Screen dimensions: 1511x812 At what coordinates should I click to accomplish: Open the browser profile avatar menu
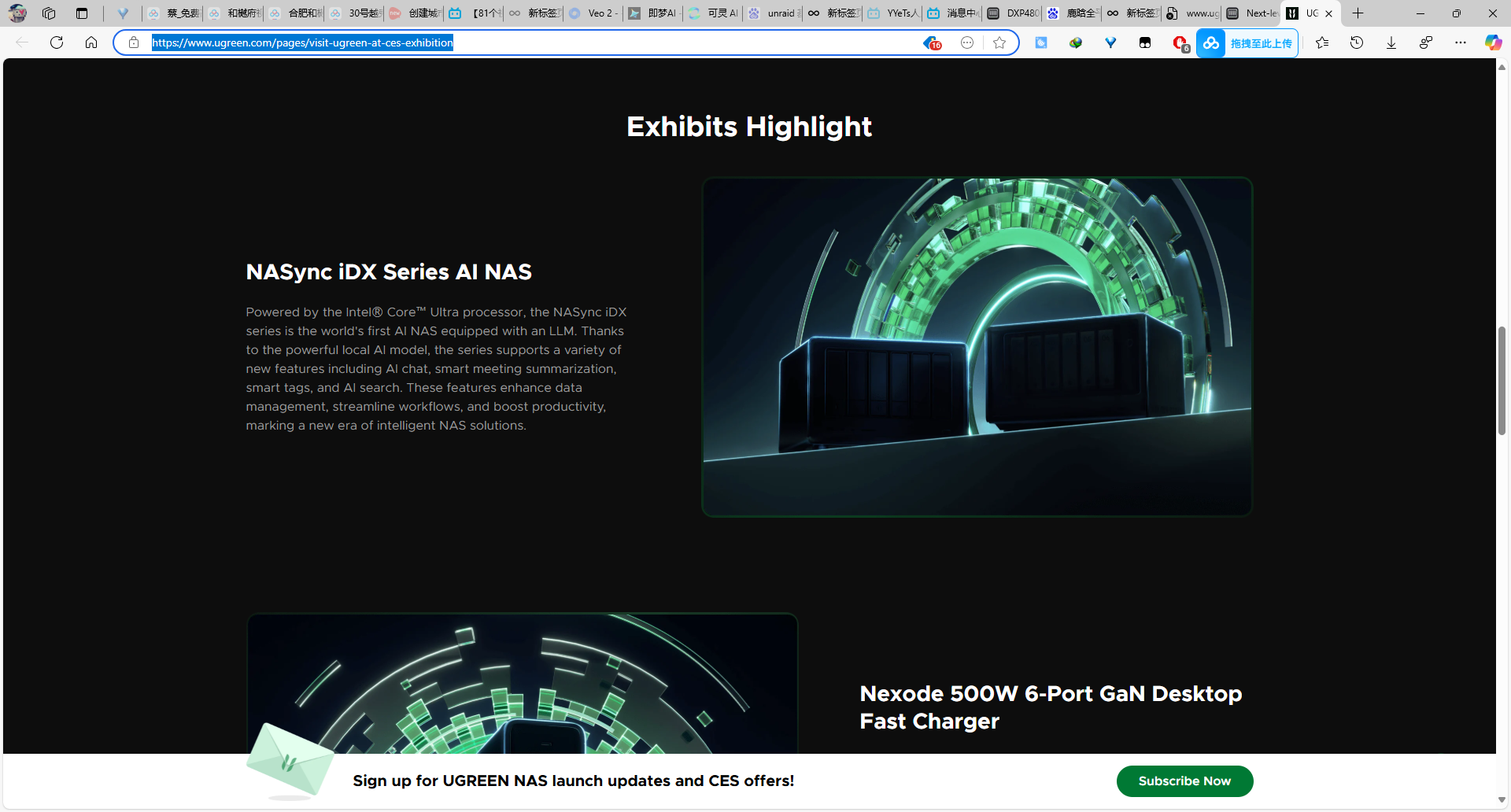(17, 13)
